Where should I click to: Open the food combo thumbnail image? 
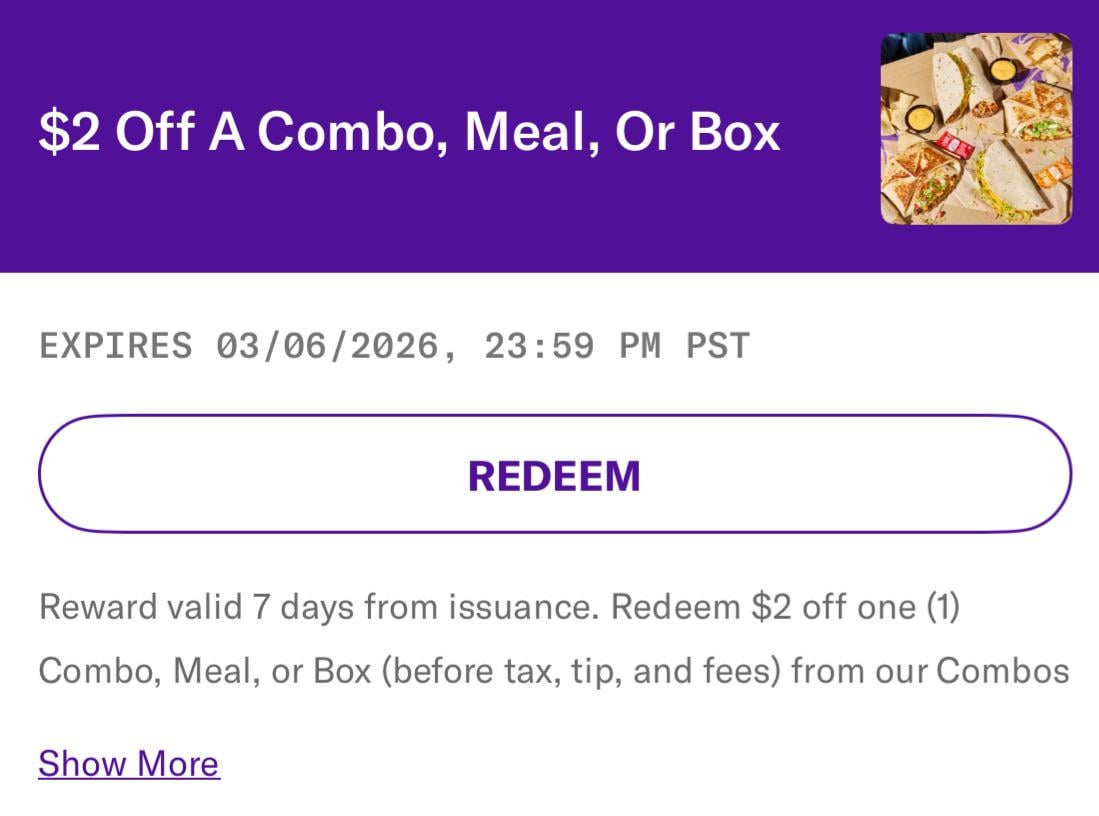point(976,129)
